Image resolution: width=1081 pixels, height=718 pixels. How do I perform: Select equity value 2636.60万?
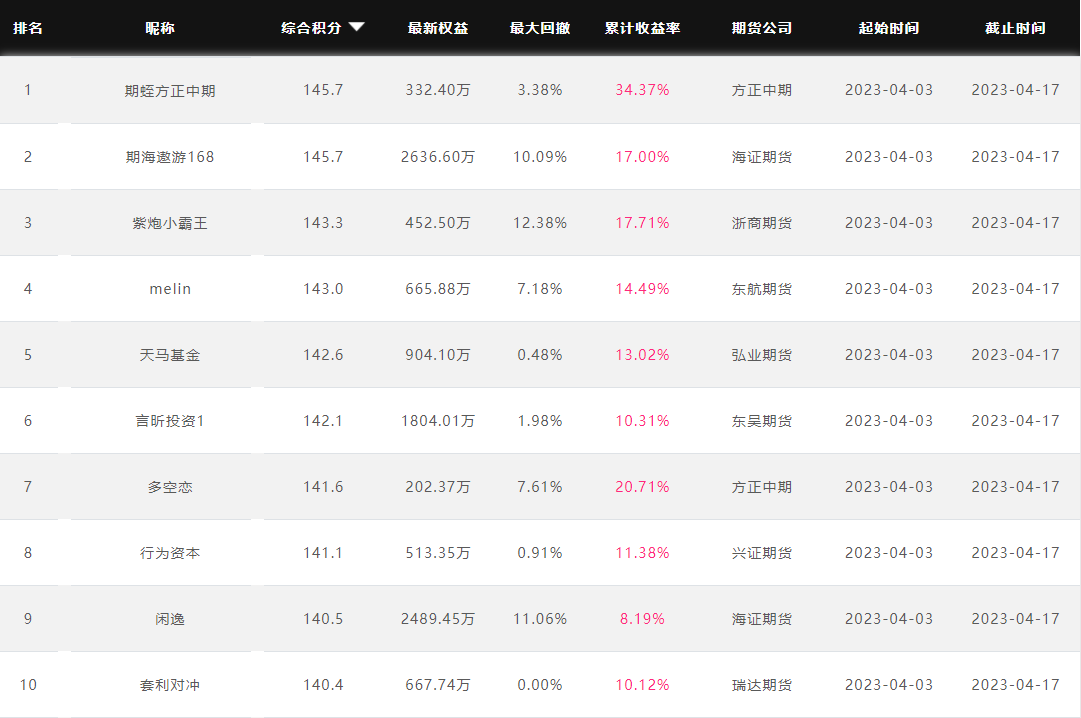438,157
